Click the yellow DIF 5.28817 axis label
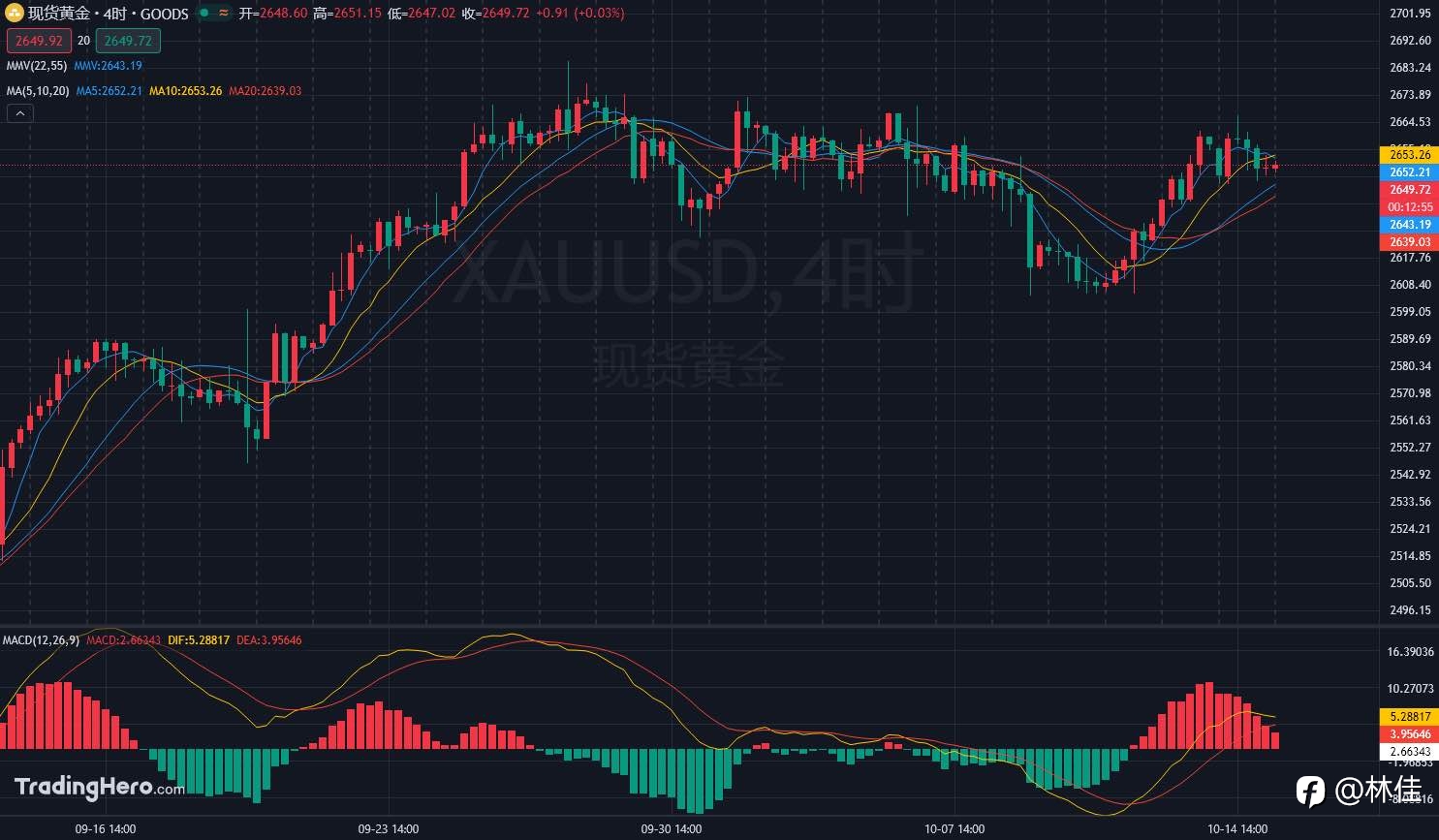 tap(1409, 717)
